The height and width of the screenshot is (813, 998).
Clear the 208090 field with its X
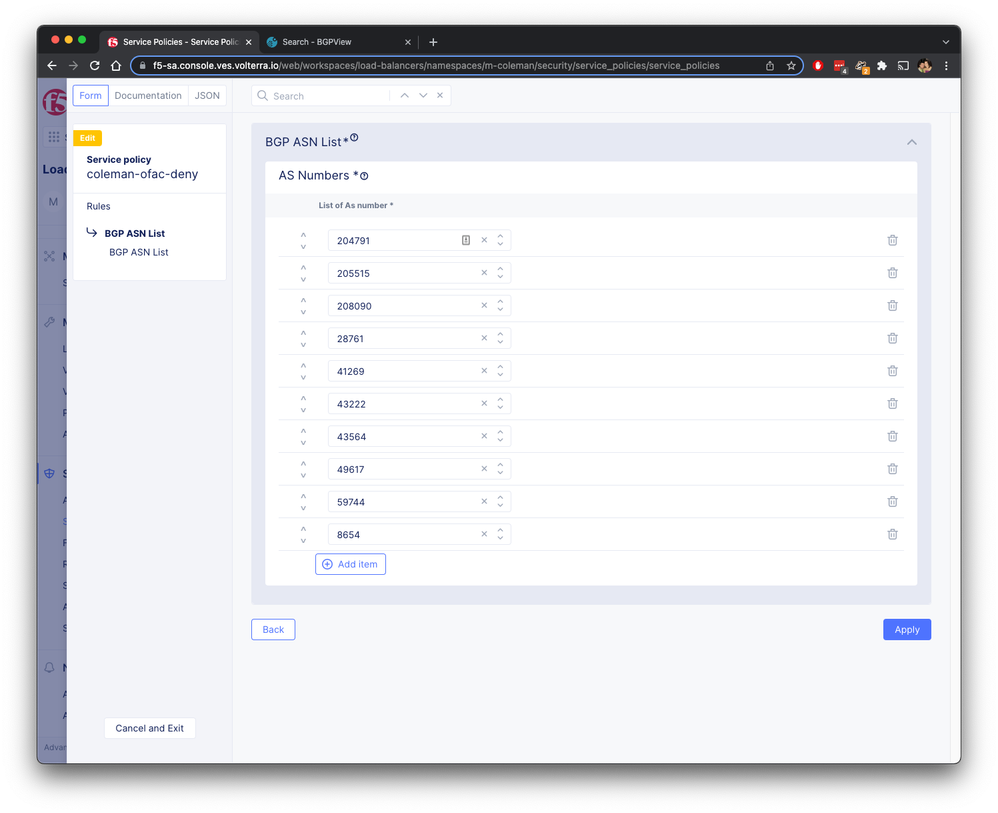point(484,306)
